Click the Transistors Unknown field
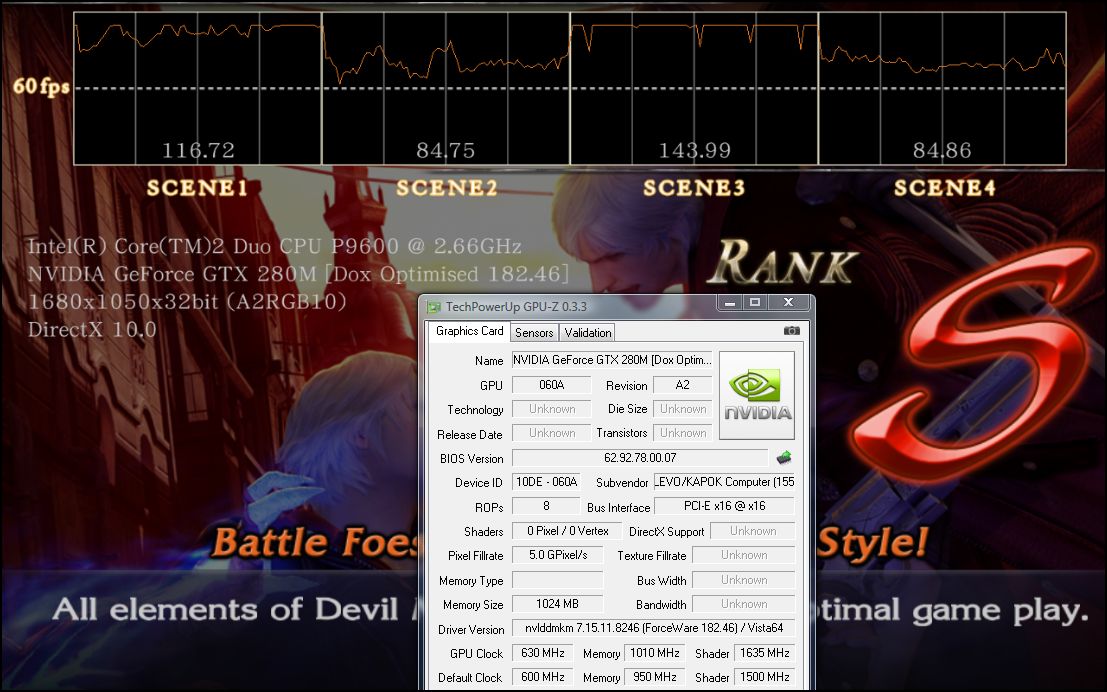 point(683,433)
